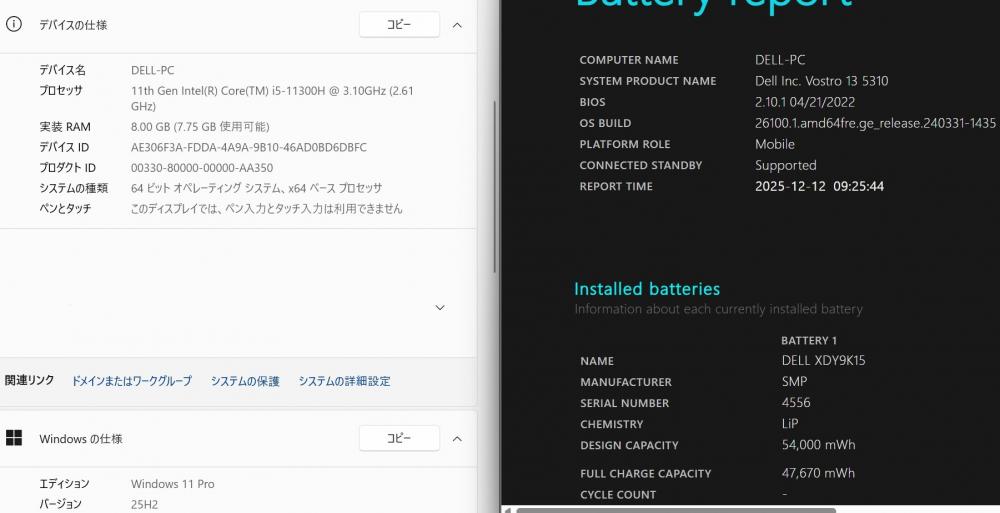Open システムの保護 link
Image resolution: width=1000 pixels, height=513 pixels.
tap(245, 381)
